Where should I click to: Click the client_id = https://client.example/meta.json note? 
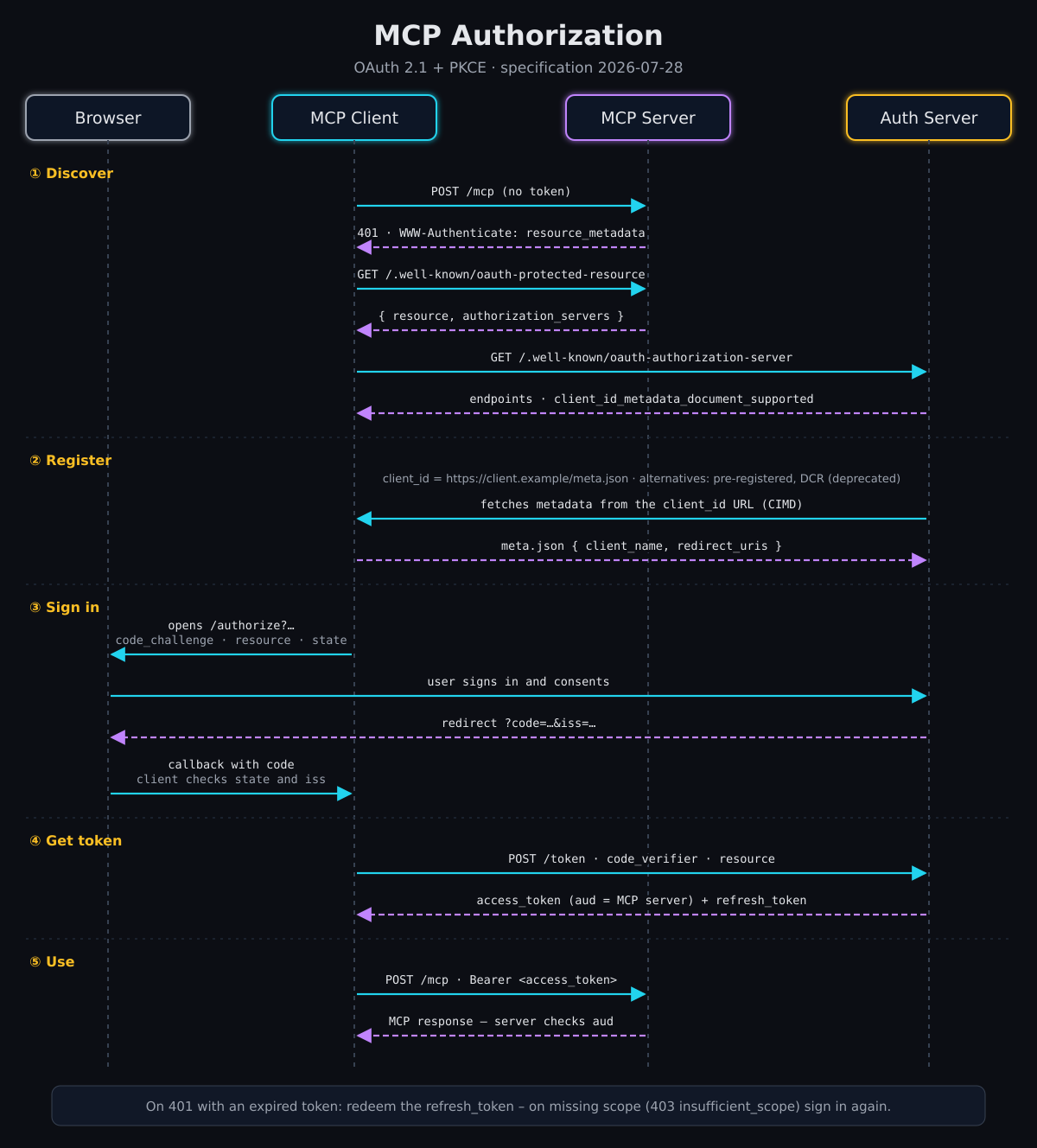641,478
